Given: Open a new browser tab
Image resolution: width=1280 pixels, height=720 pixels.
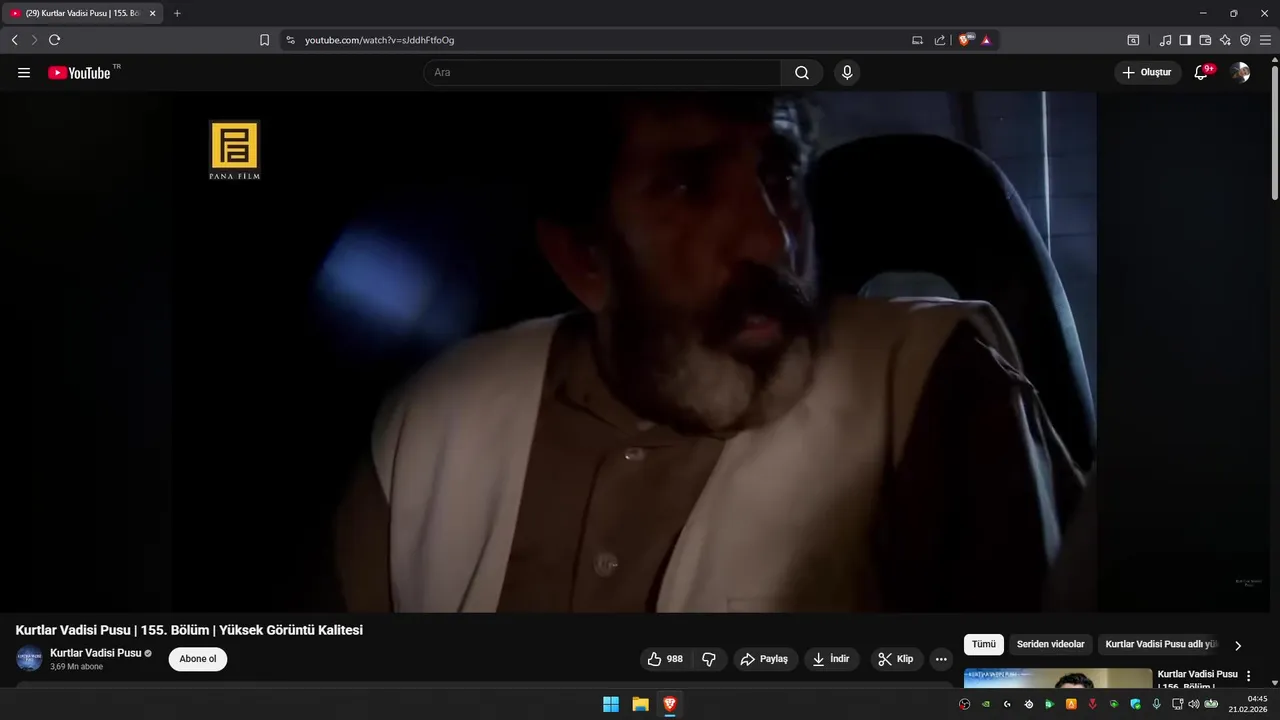Looking at the screenshot, I should pyautogui.click(x=177, y=13).
